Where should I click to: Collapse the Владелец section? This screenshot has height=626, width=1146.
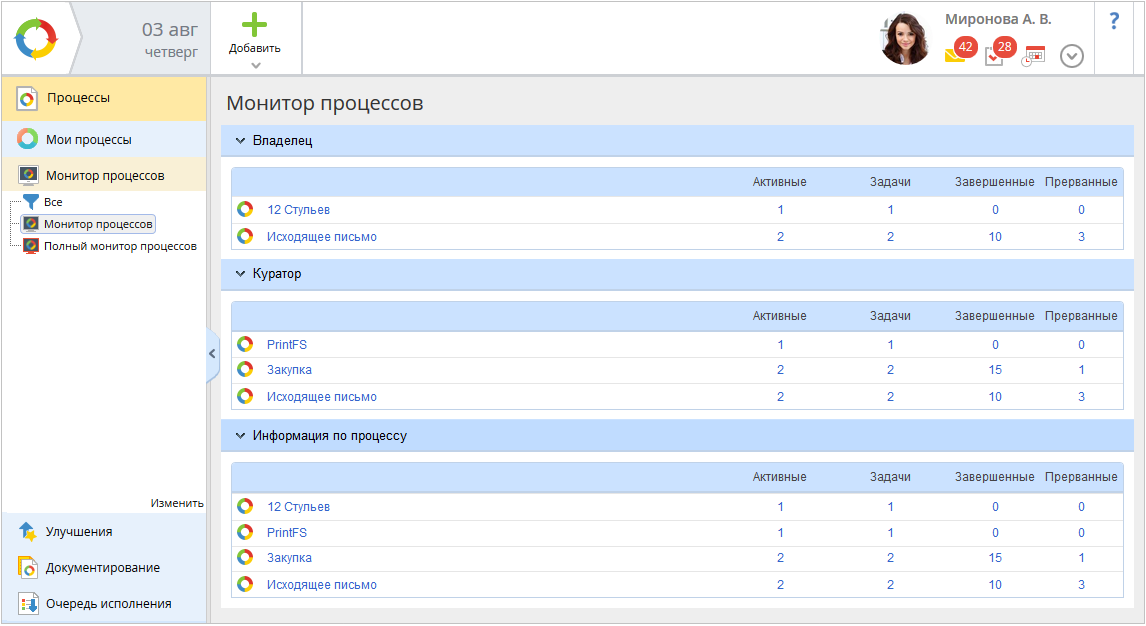[240, 141]
